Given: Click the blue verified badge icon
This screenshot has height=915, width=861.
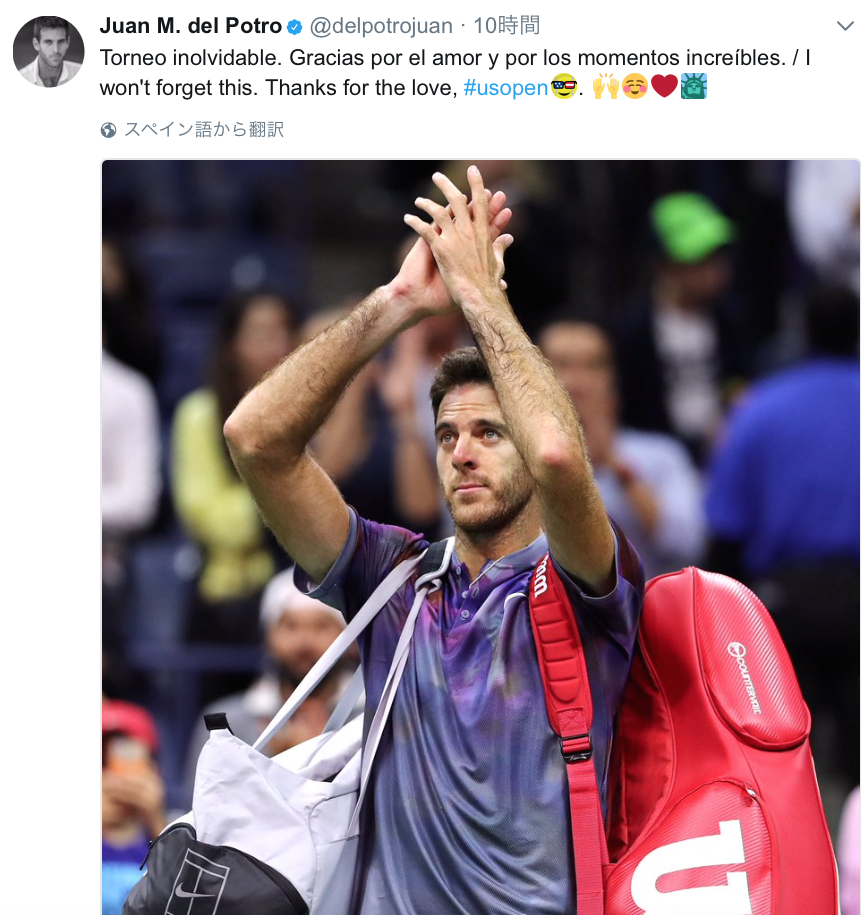Looking at the screenshot, I should [295, 27].
